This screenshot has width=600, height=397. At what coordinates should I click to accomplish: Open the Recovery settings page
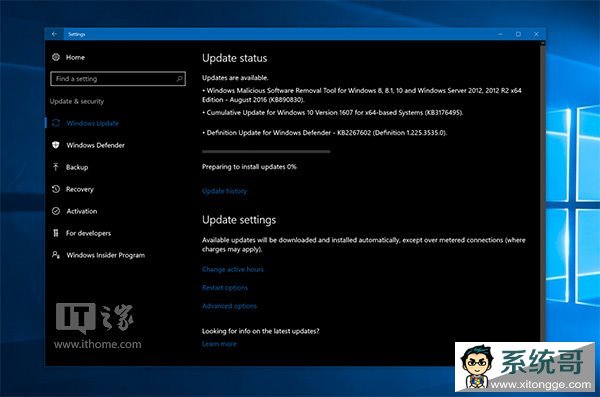(80, 189)
